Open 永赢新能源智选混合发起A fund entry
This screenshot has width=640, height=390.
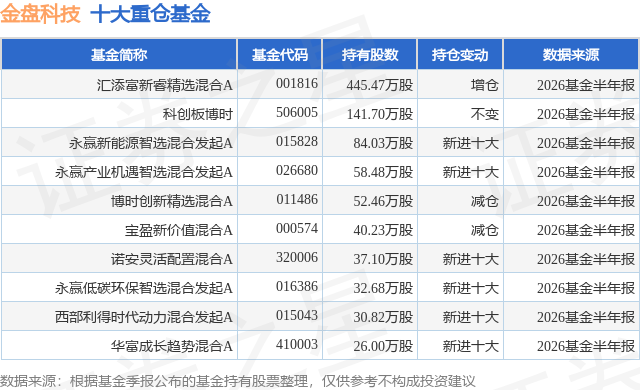[x=151, y=143]
